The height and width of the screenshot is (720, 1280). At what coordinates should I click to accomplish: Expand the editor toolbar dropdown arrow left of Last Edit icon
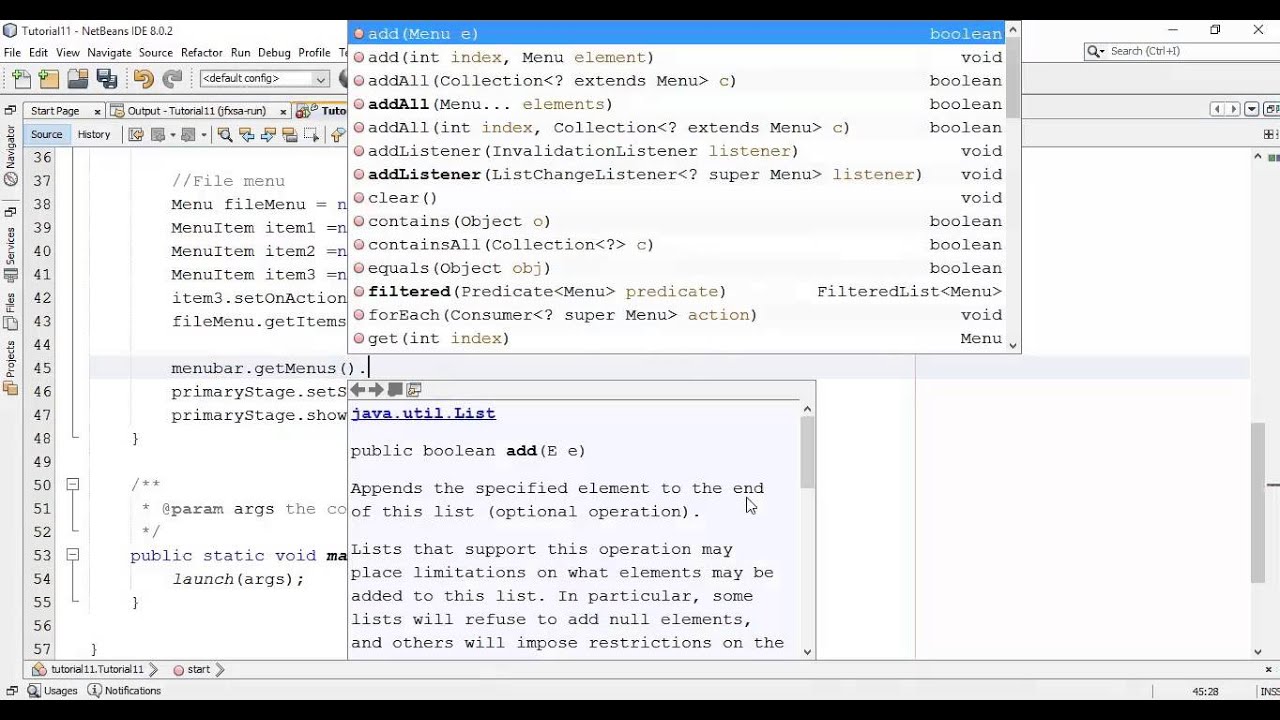(x=172, y=135)
